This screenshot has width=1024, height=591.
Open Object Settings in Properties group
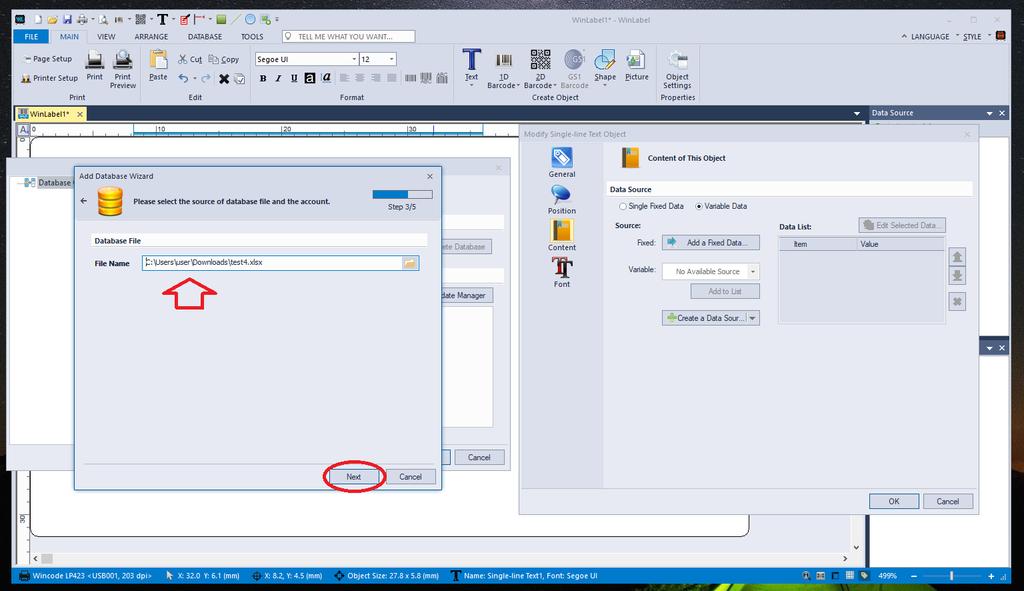pos(677,70)
